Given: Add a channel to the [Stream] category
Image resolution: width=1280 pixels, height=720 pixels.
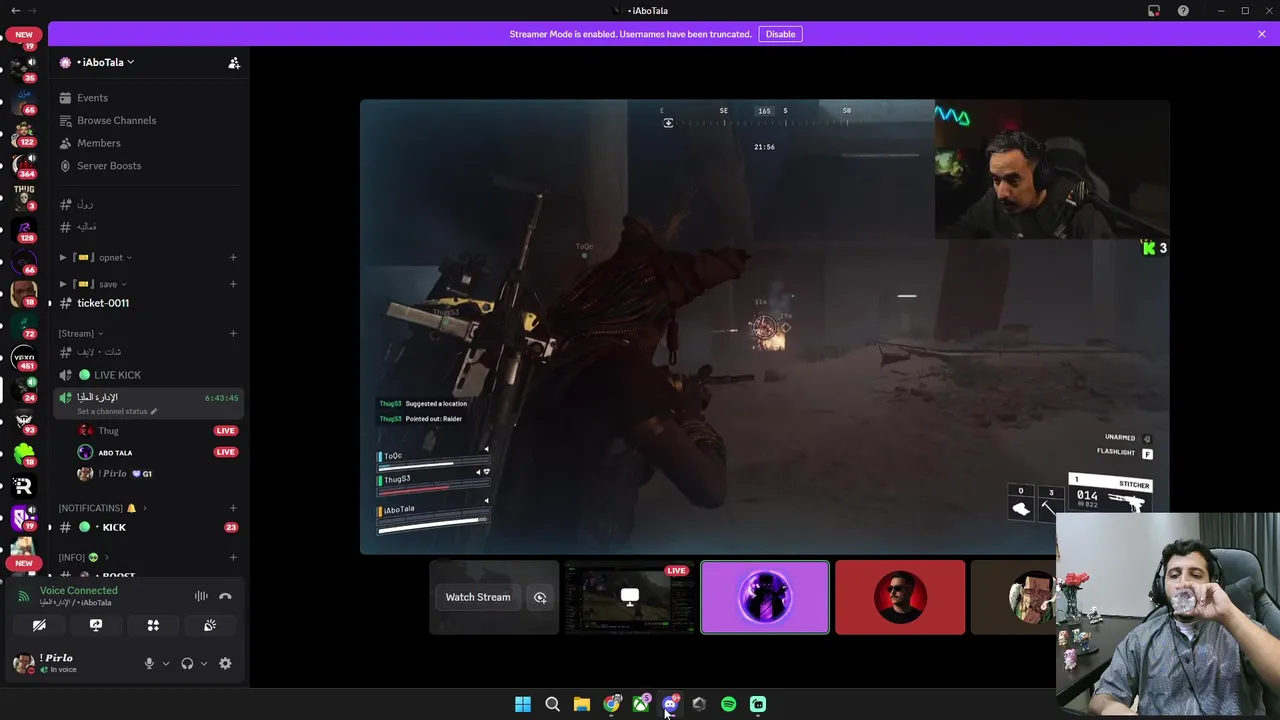Looking at the screenshot, I should (233, 333).
